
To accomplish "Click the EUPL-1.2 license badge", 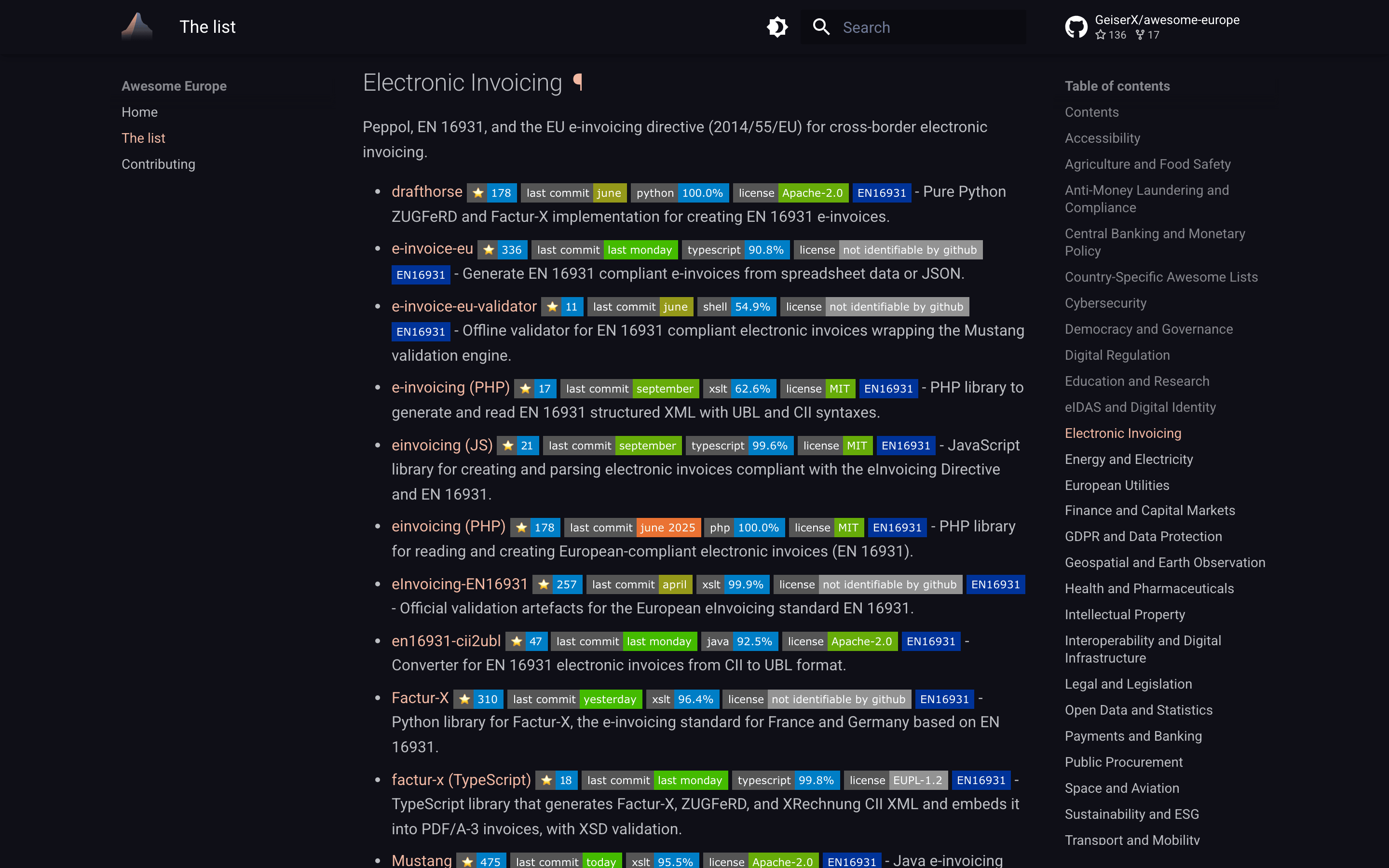I will point(896,780).
